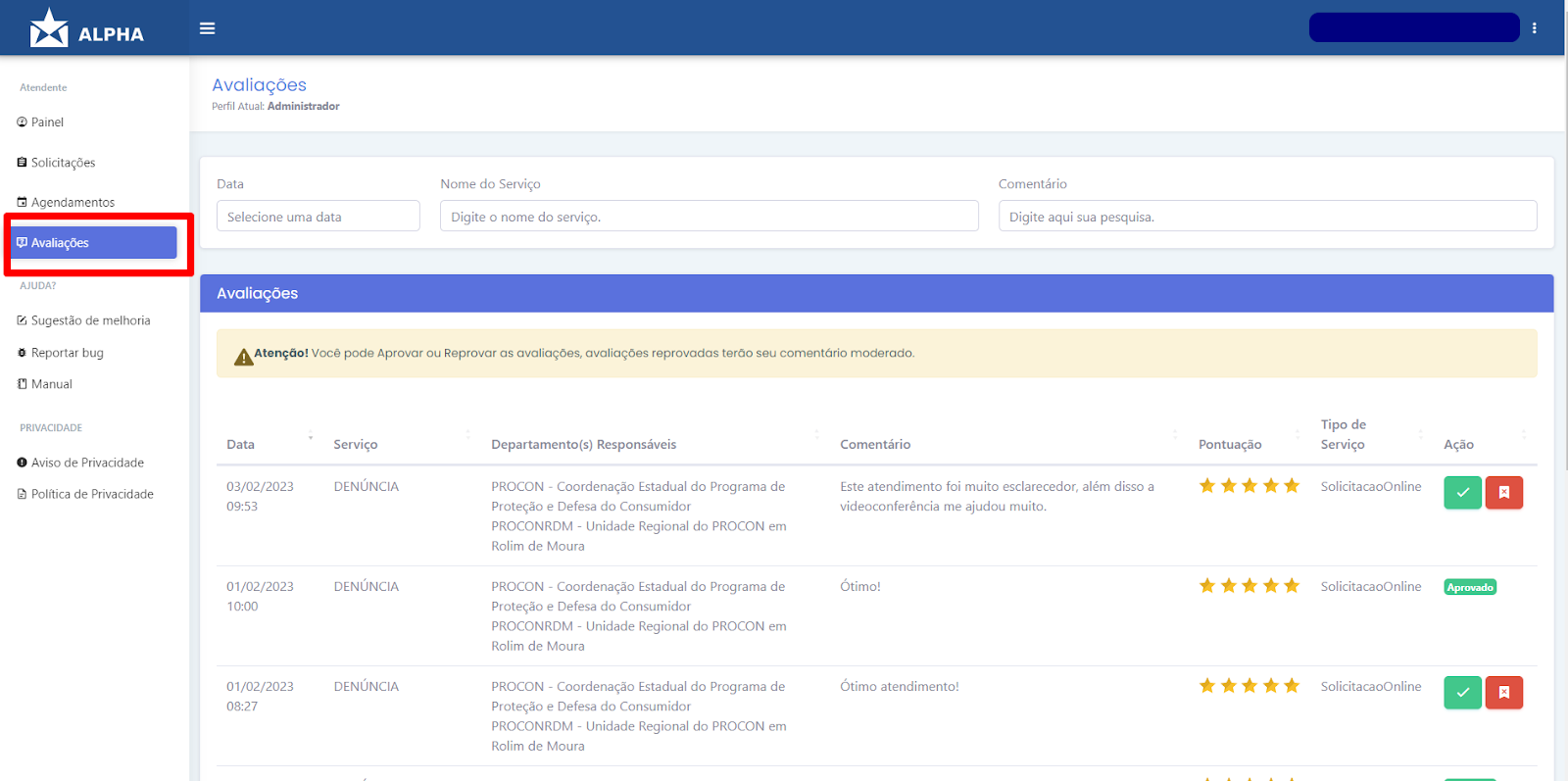Click the star rating of Ótimo atendimento! row
1568x781 pixels.
[x=1249, y=686]
